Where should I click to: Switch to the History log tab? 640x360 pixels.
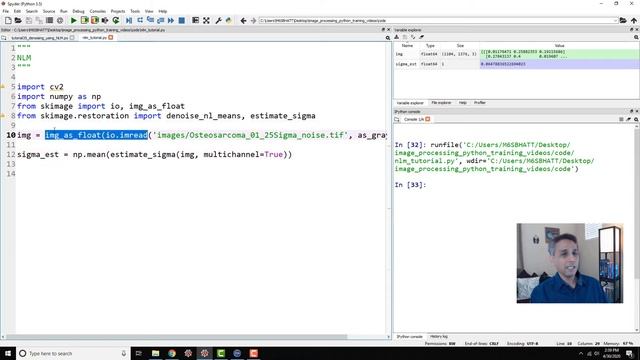[439, 336]
